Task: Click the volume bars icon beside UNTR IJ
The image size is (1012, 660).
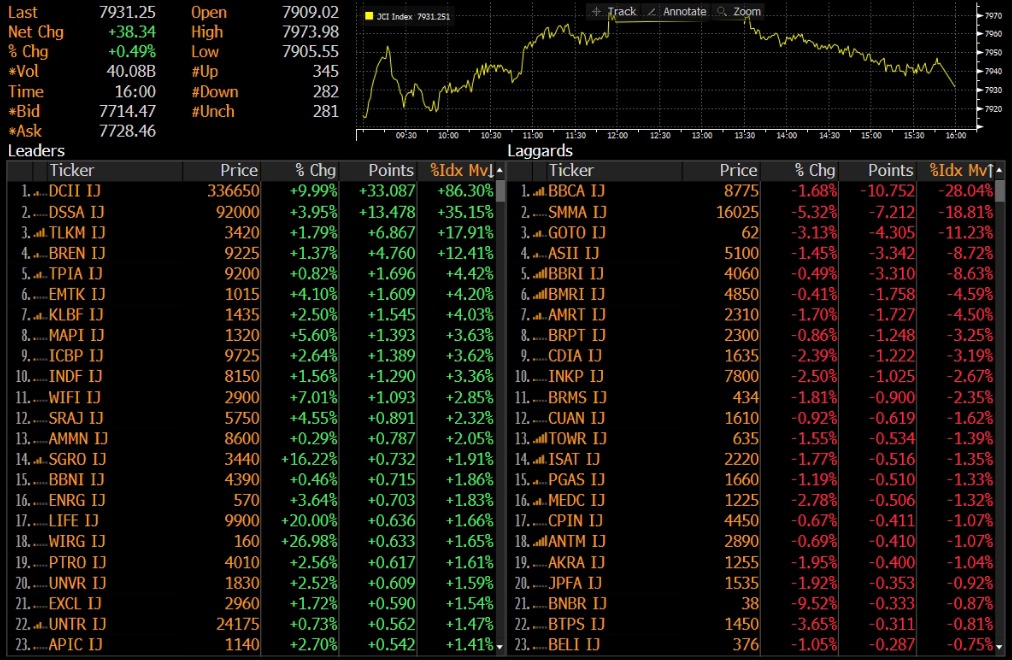Action: [40, 625]
